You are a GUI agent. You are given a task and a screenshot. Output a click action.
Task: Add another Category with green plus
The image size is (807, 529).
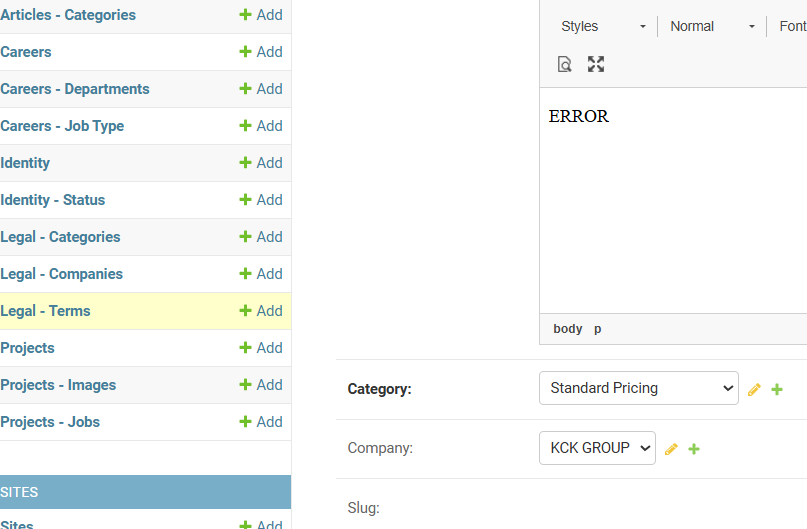(777, 389)
